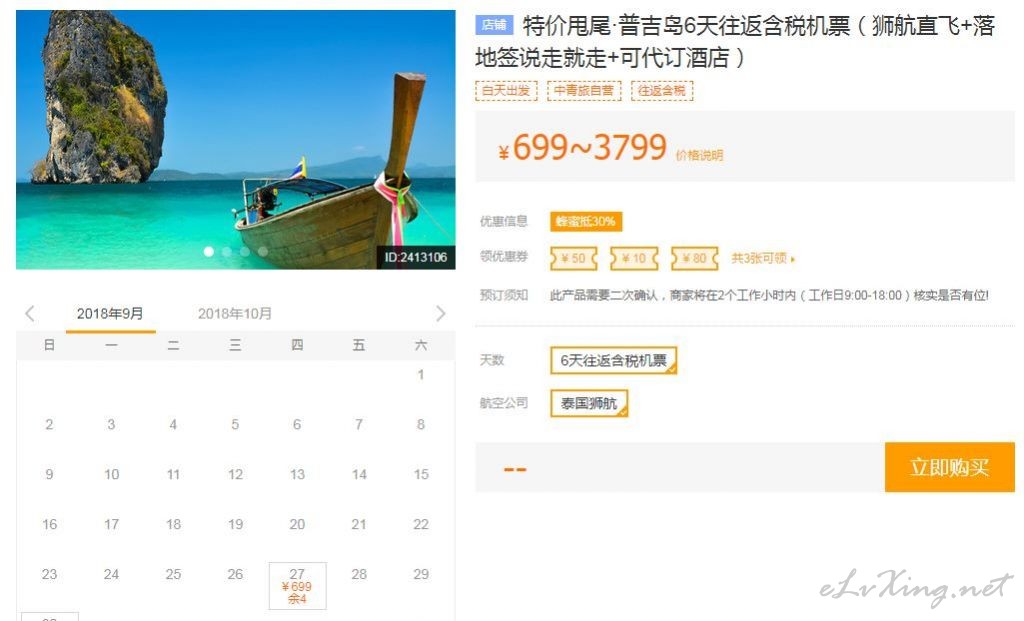
Task: Select date 8 in the calendar
Action: [x=421, y=424]
